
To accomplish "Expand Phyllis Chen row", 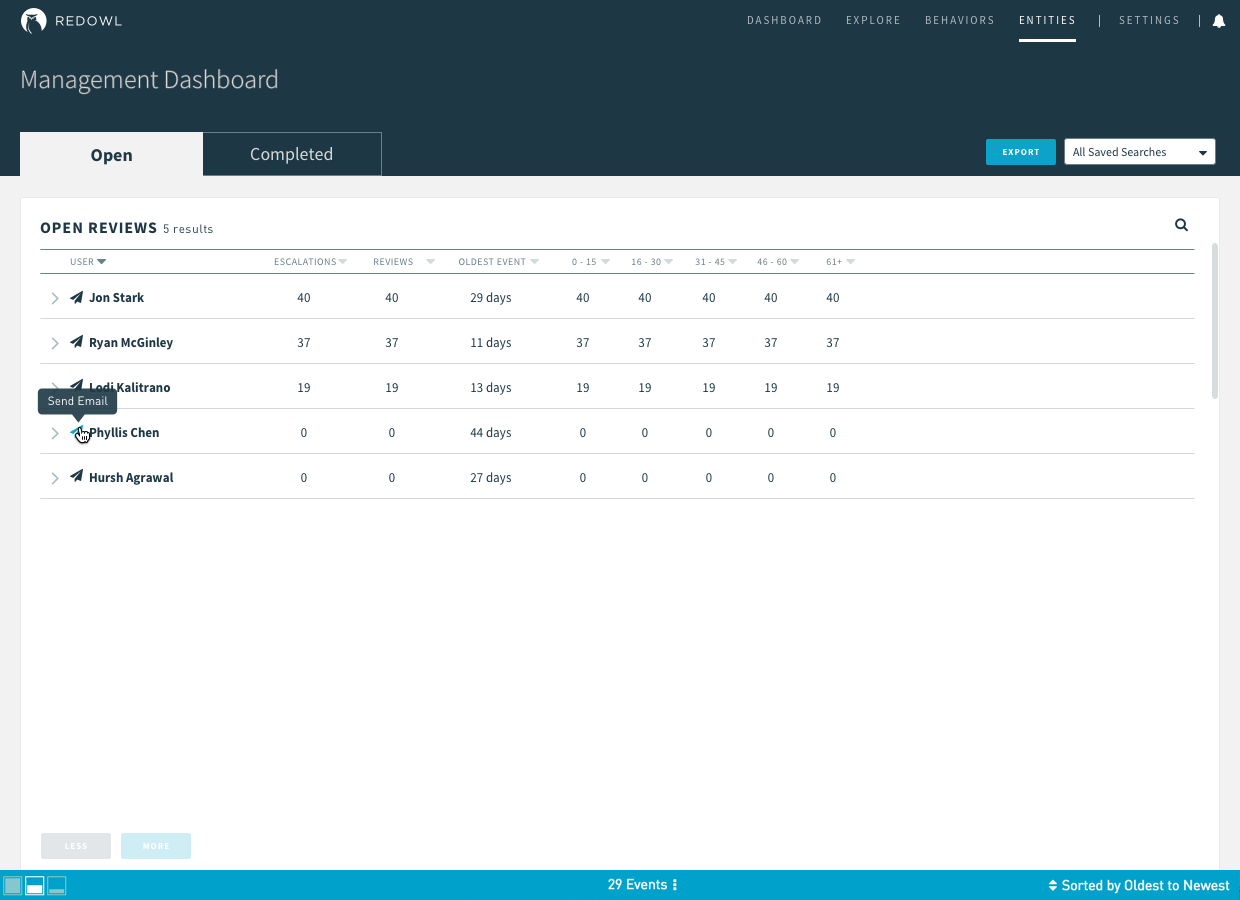I will (55, 433).
